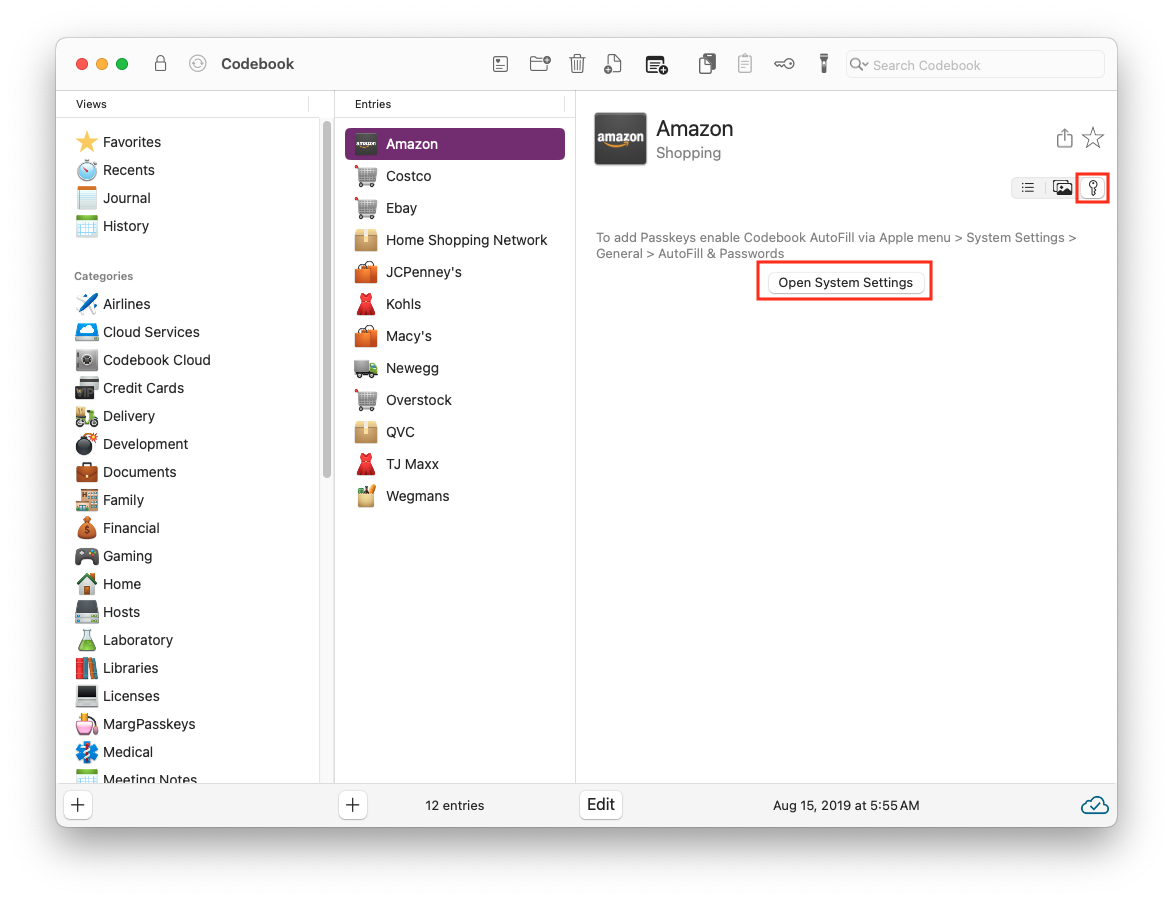Screen dimensions: 1173x901
Task: Click the Edit button
Action: 601,804
